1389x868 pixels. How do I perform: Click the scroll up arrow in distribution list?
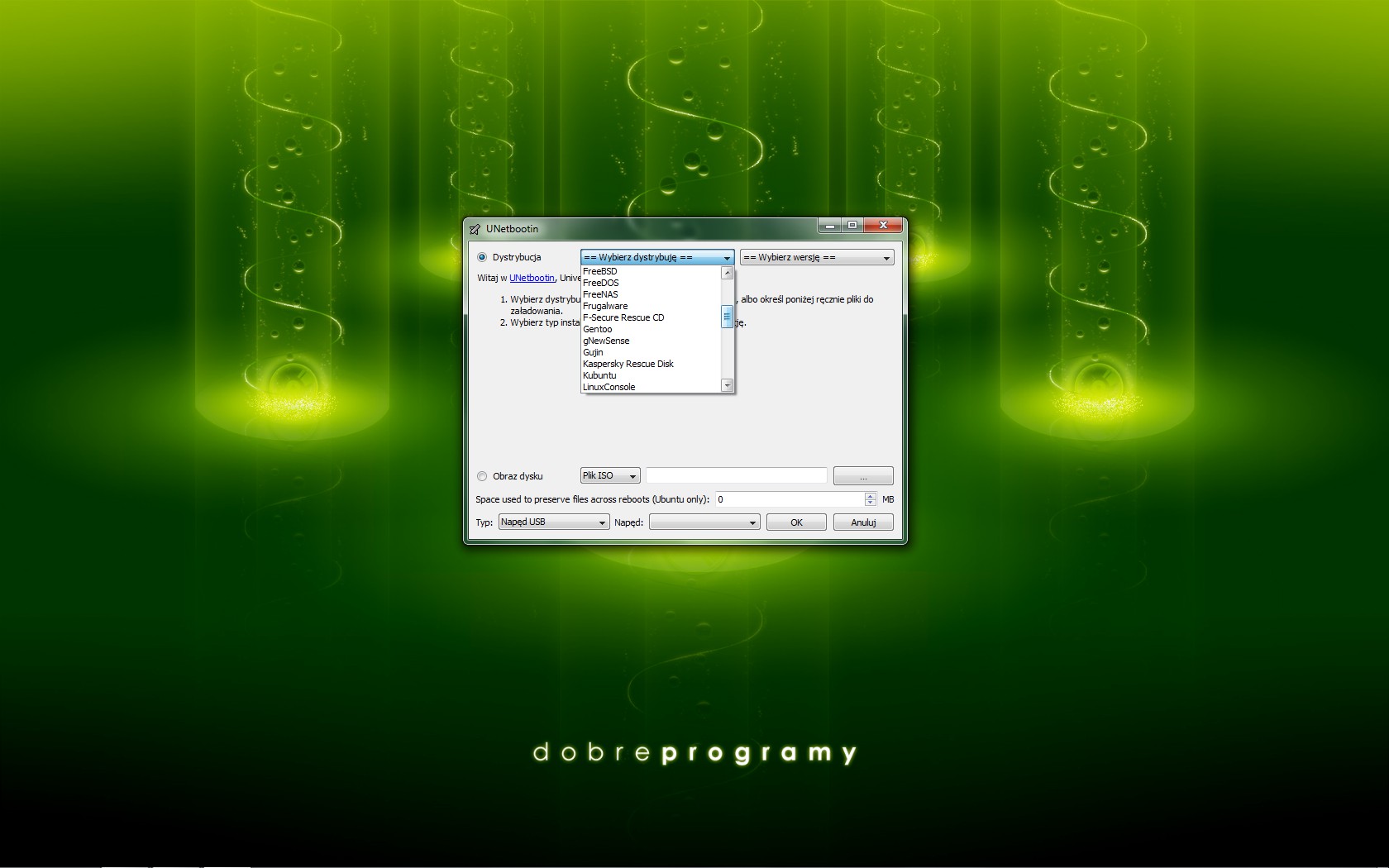coord(728,273)
